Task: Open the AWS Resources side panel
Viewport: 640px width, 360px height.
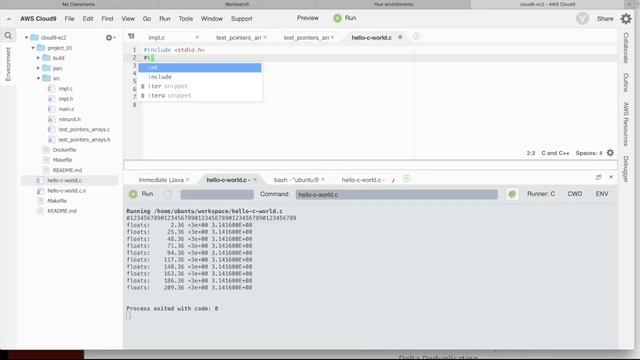Action: pyautogui.click(x=626, y=124)
